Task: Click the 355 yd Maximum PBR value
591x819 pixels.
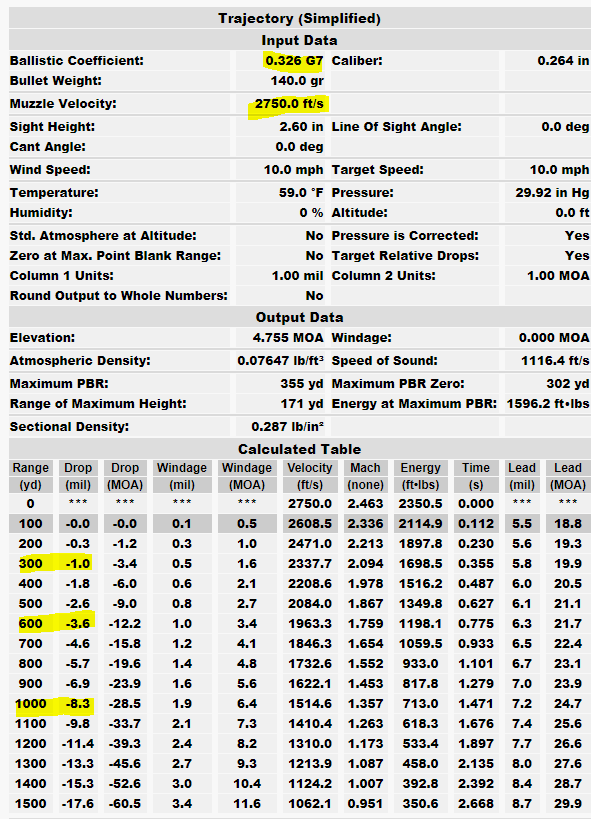Action: (x=302, y=383)
